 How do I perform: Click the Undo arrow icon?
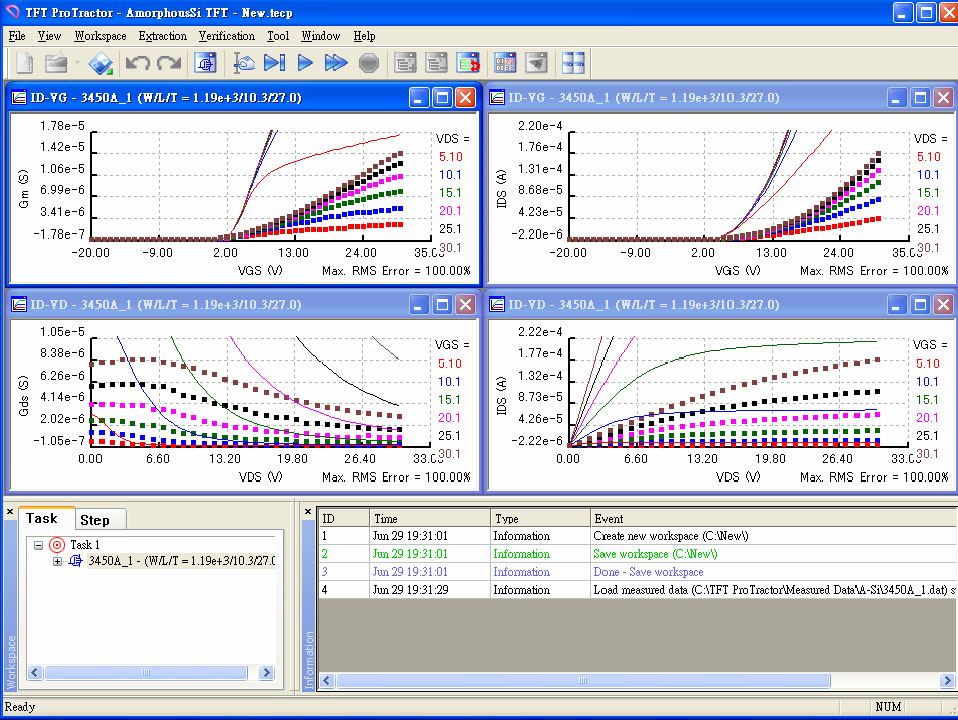[x=137, y=63]
